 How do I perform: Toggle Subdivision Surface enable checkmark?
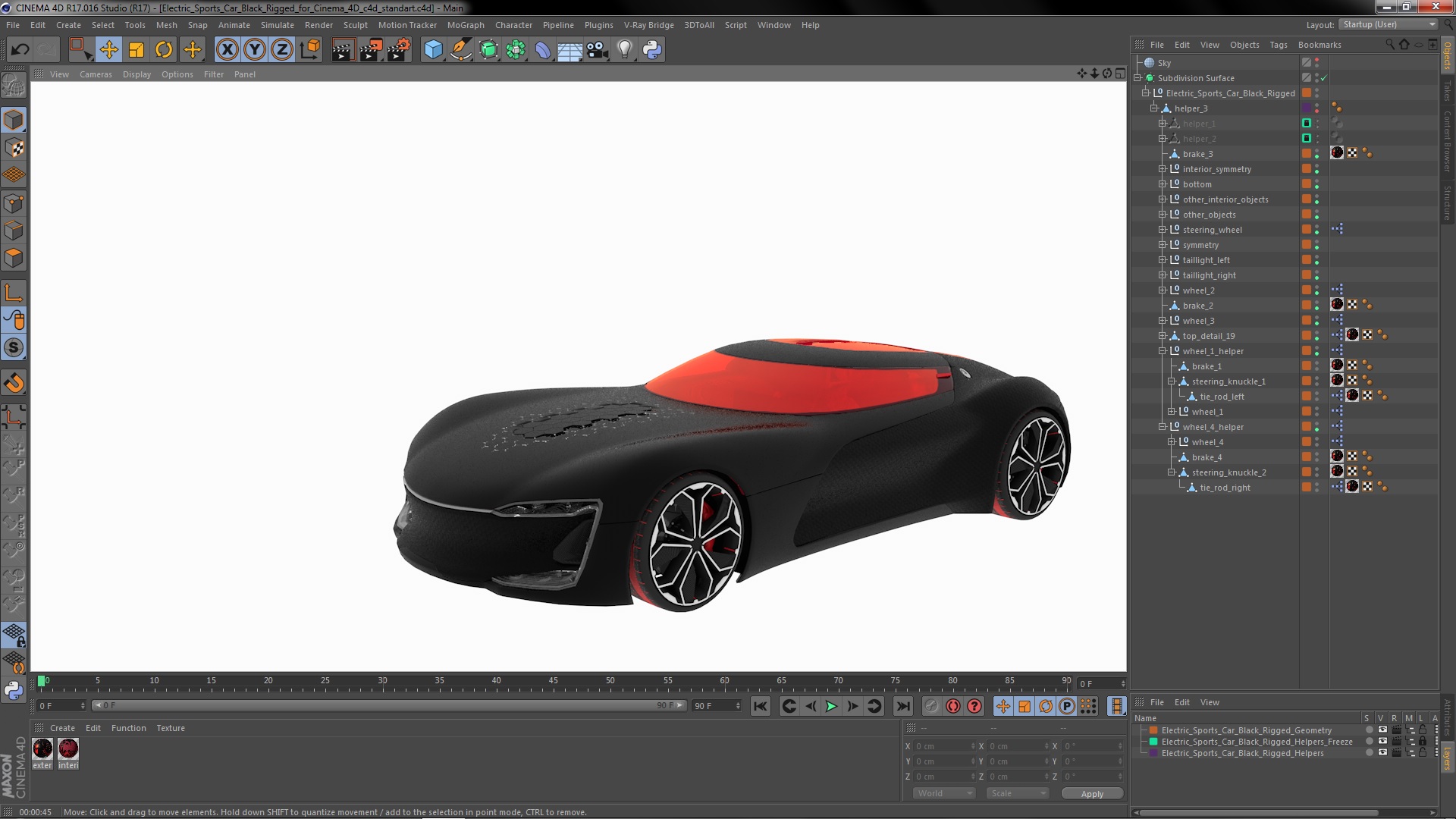tap(1324, 78)
